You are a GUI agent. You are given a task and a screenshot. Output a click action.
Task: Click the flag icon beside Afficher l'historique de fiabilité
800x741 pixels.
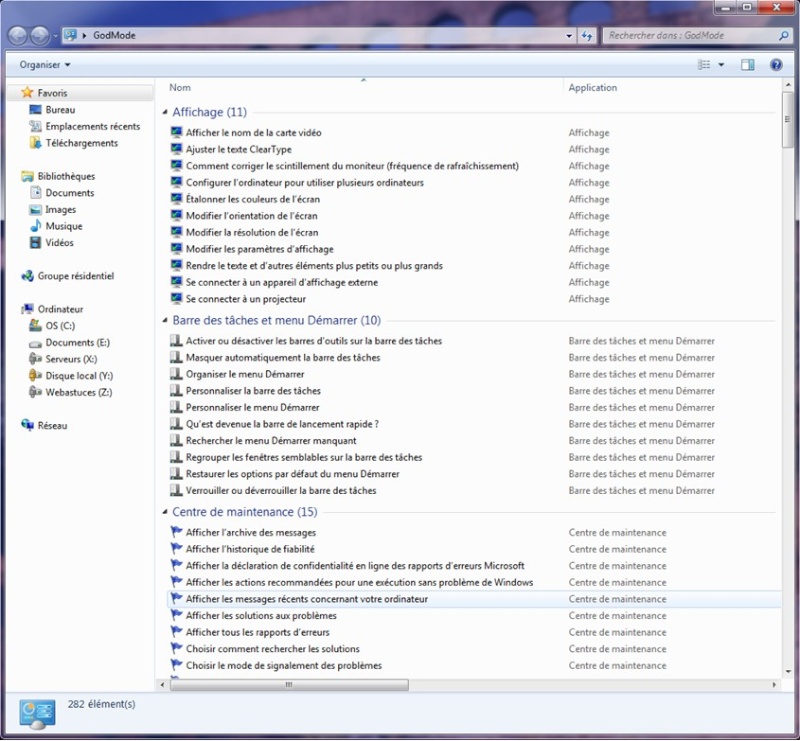click(x=176, y=549)
